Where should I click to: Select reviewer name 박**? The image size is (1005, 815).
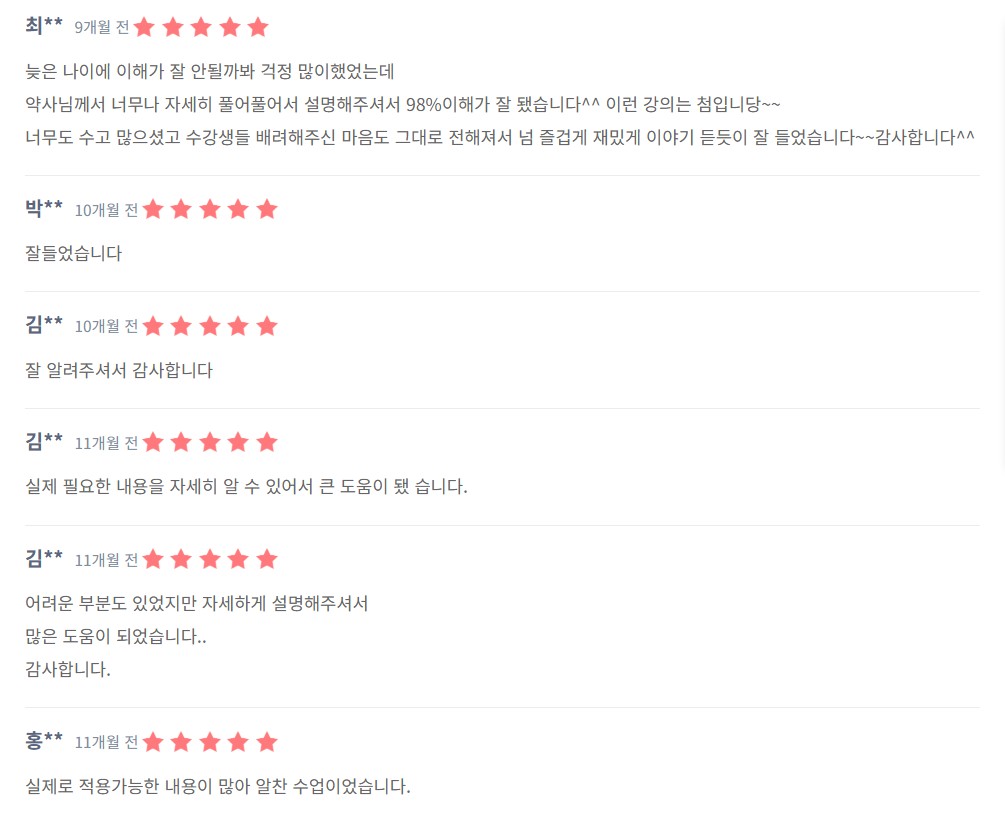(x=44, y=208)
